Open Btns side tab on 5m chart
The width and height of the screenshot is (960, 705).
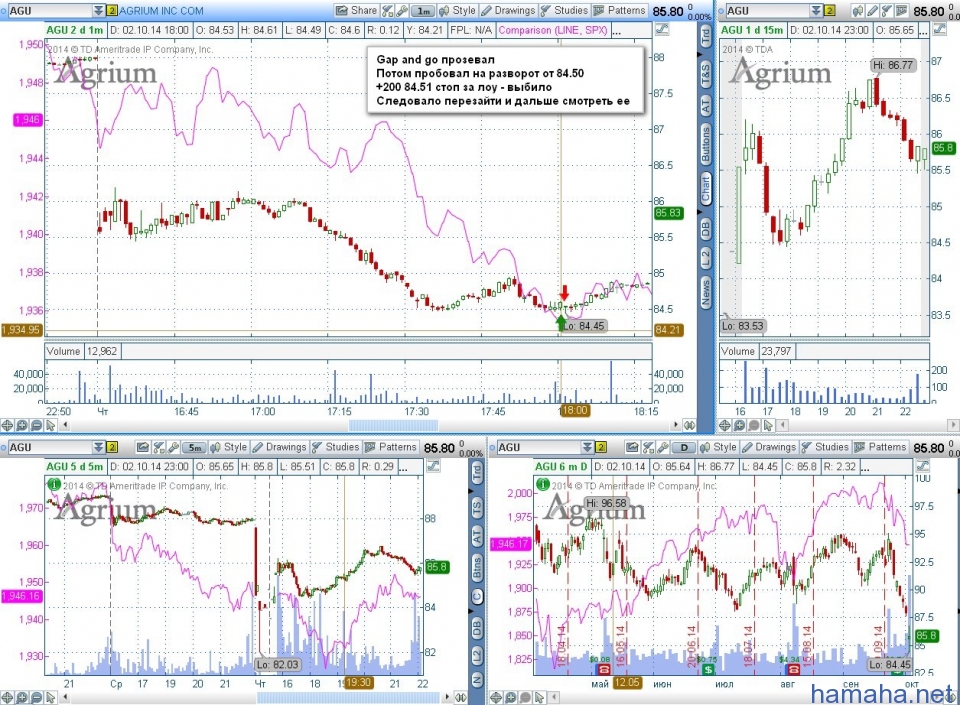pos(476,567)
